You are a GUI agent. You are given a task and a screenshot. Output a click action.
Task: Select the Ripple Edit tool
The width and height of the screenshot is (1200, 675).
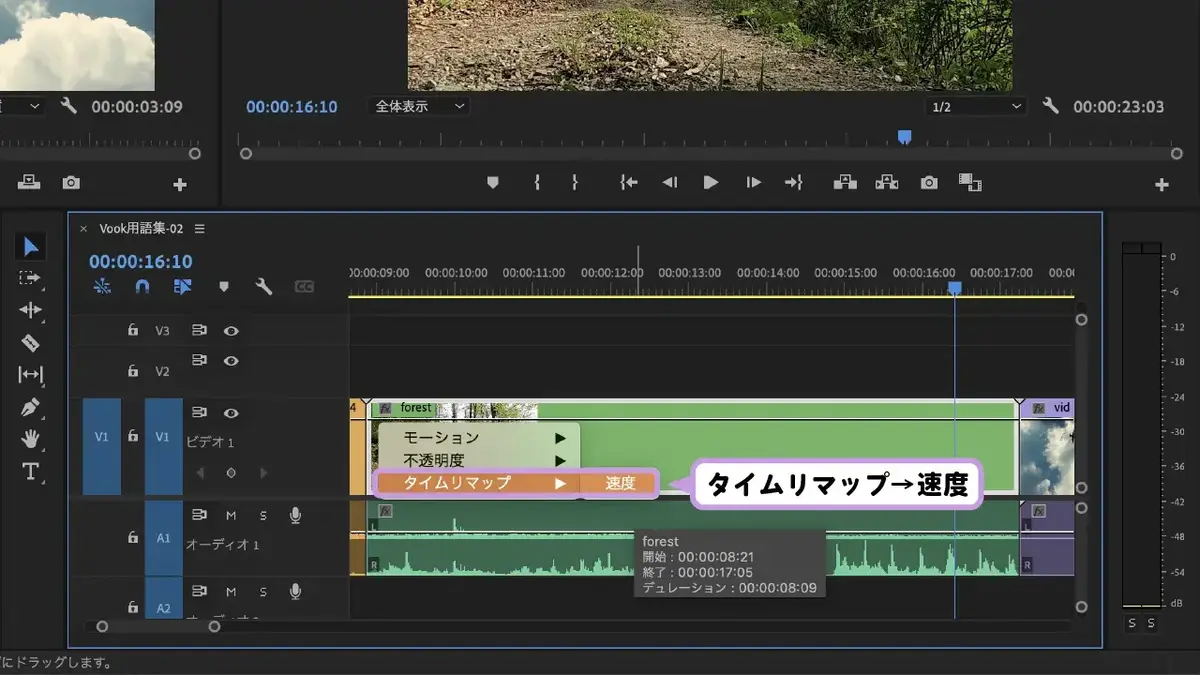coord(30,310)
